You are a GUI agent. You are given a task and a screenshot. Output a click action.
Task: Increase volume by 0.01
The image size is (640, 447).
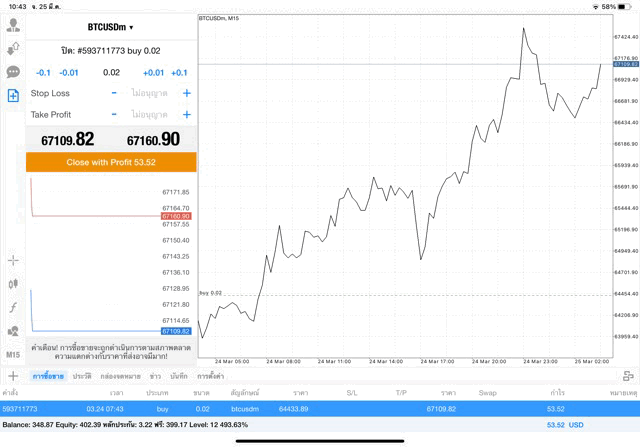click(x=153, y=73)
